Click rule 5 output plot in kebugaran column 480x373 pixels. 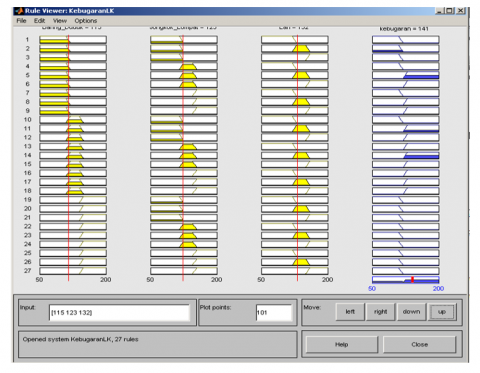click(406, 75)
